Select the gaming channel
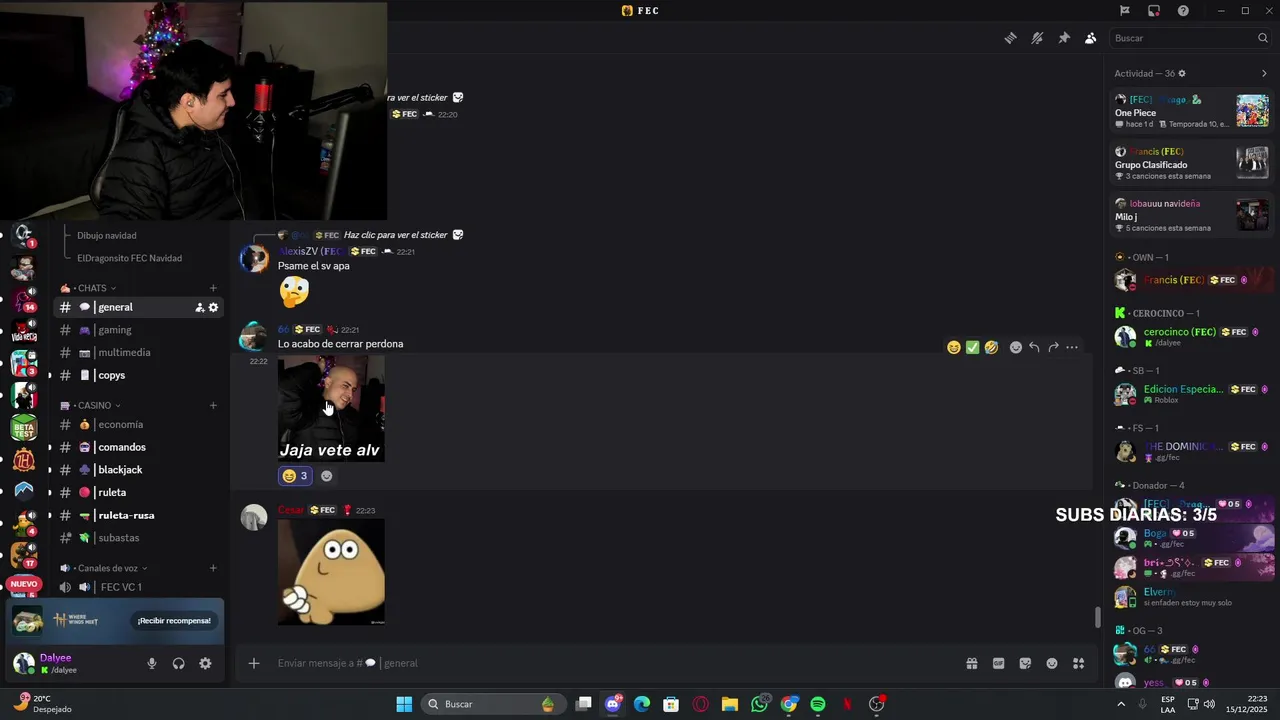1280x720 pixels. (x=138, y=330)
